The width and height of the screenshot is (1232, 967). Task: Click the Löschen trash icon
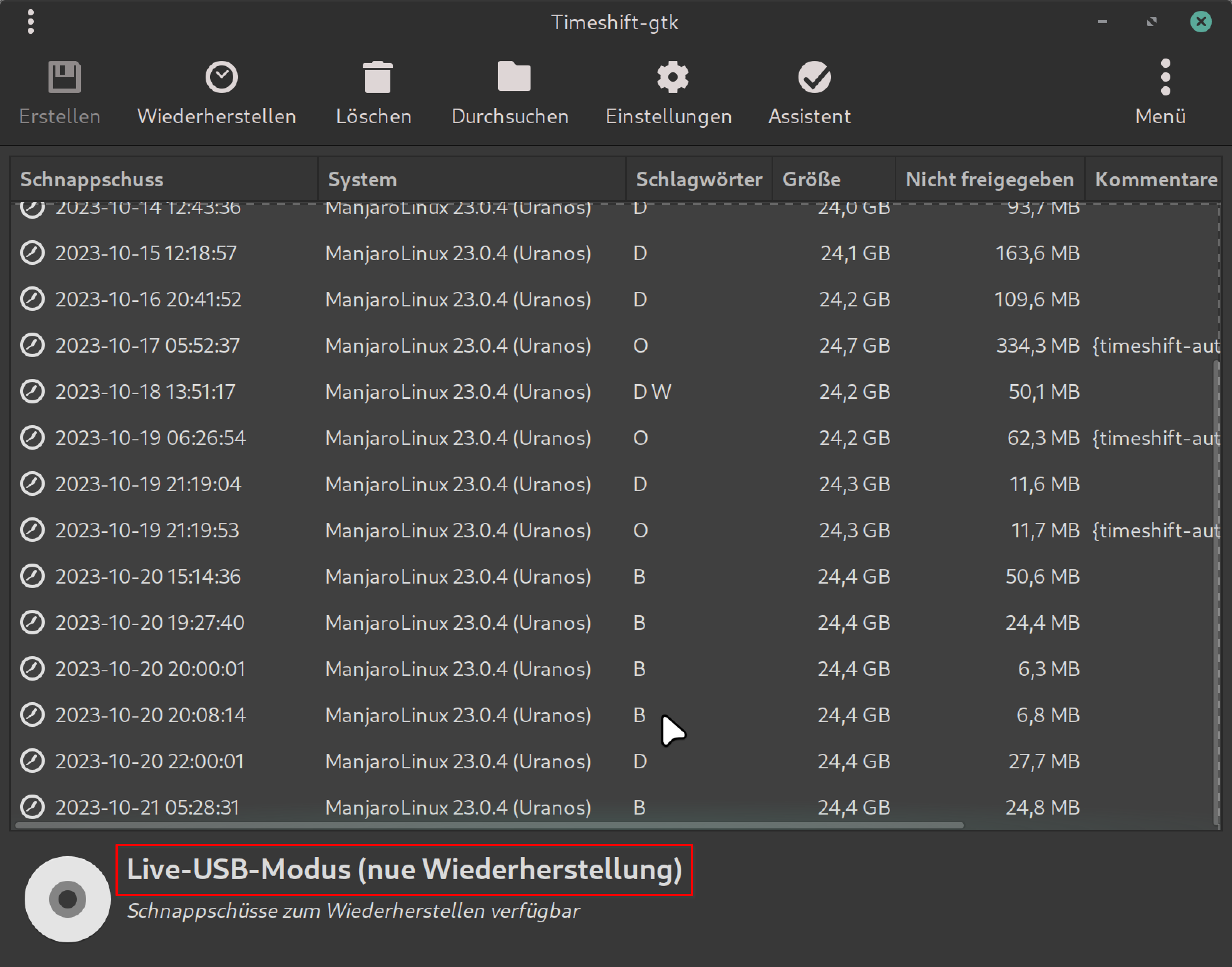point(377,77)
